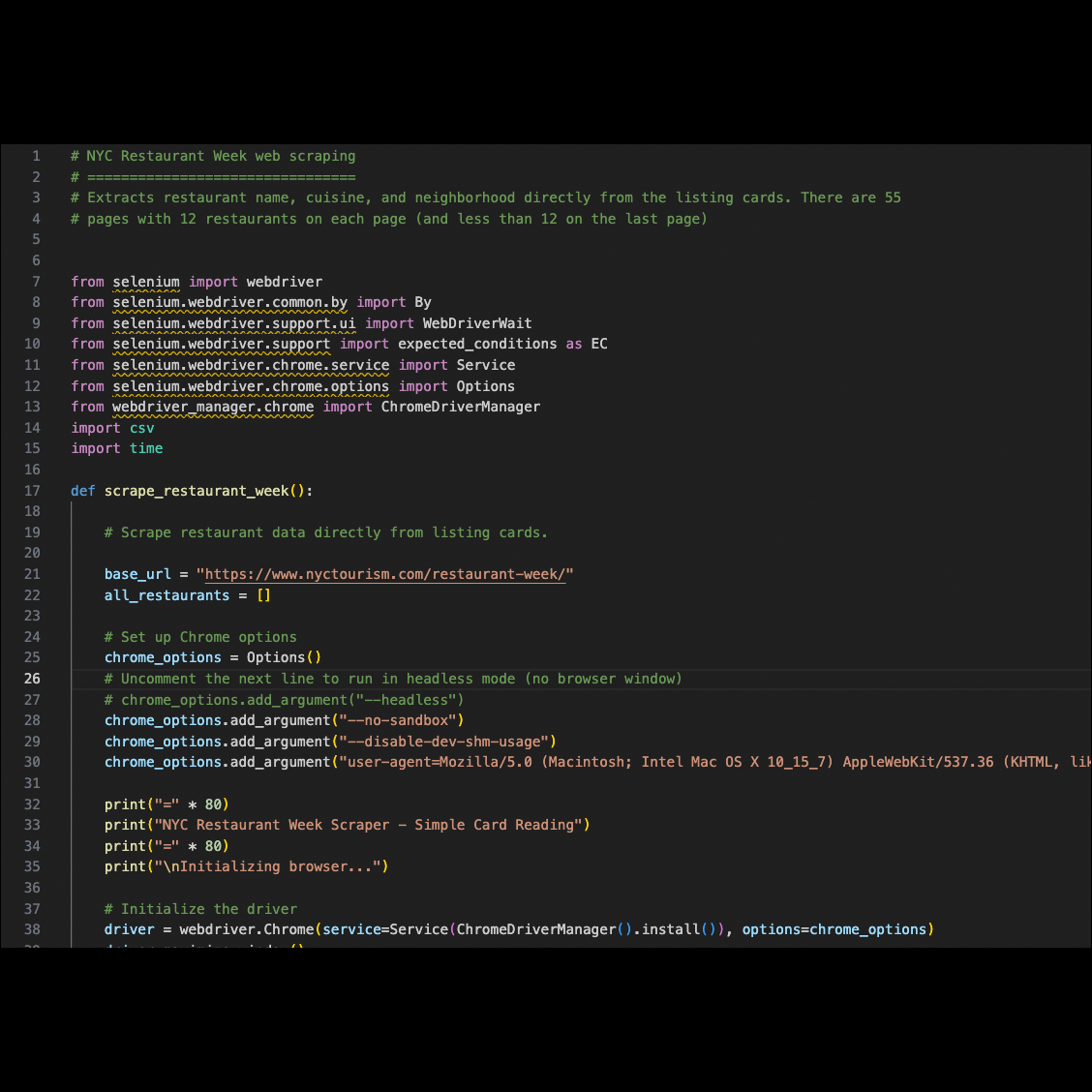Click line number 17 next to the function definition
Screen dimensions: 1092x1092
pos(32,491)
